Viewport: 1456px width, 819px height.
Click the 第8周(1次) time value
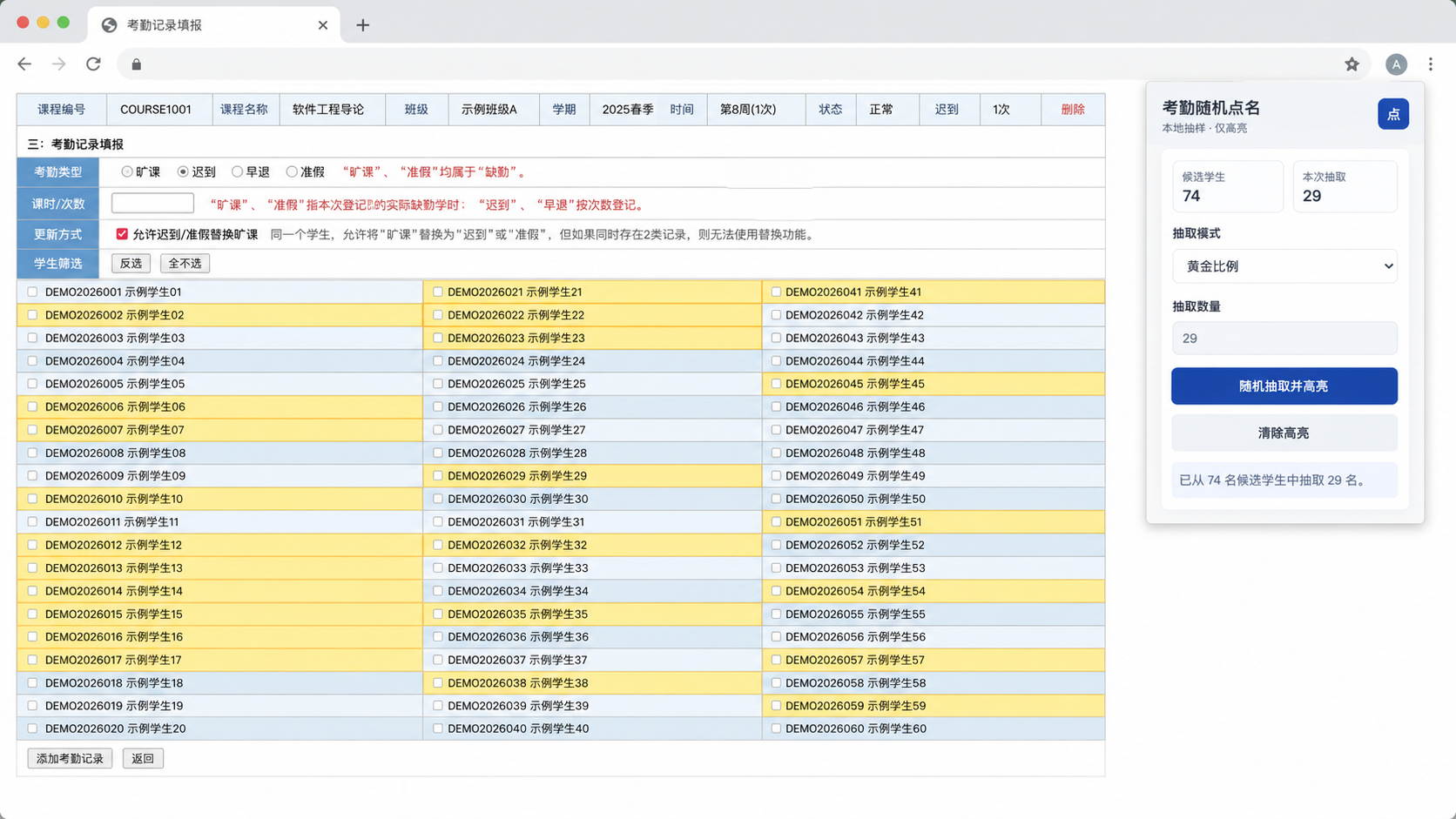point(748,110)
